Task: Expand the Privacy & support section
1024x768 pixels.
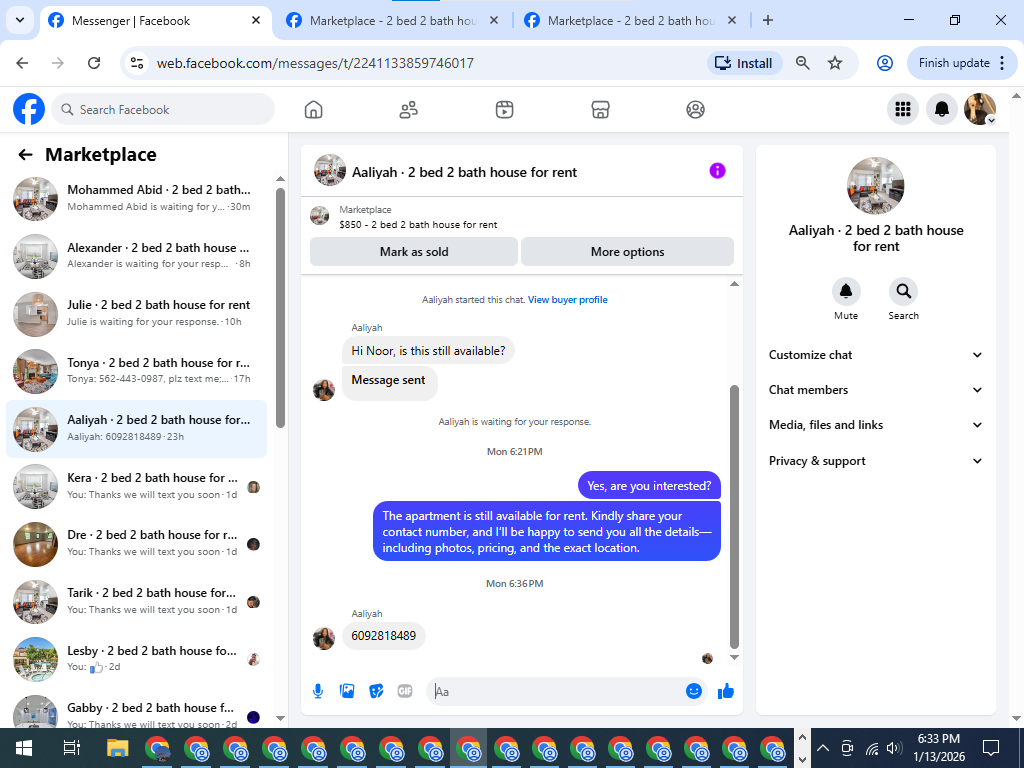Action: click(875, 460)
